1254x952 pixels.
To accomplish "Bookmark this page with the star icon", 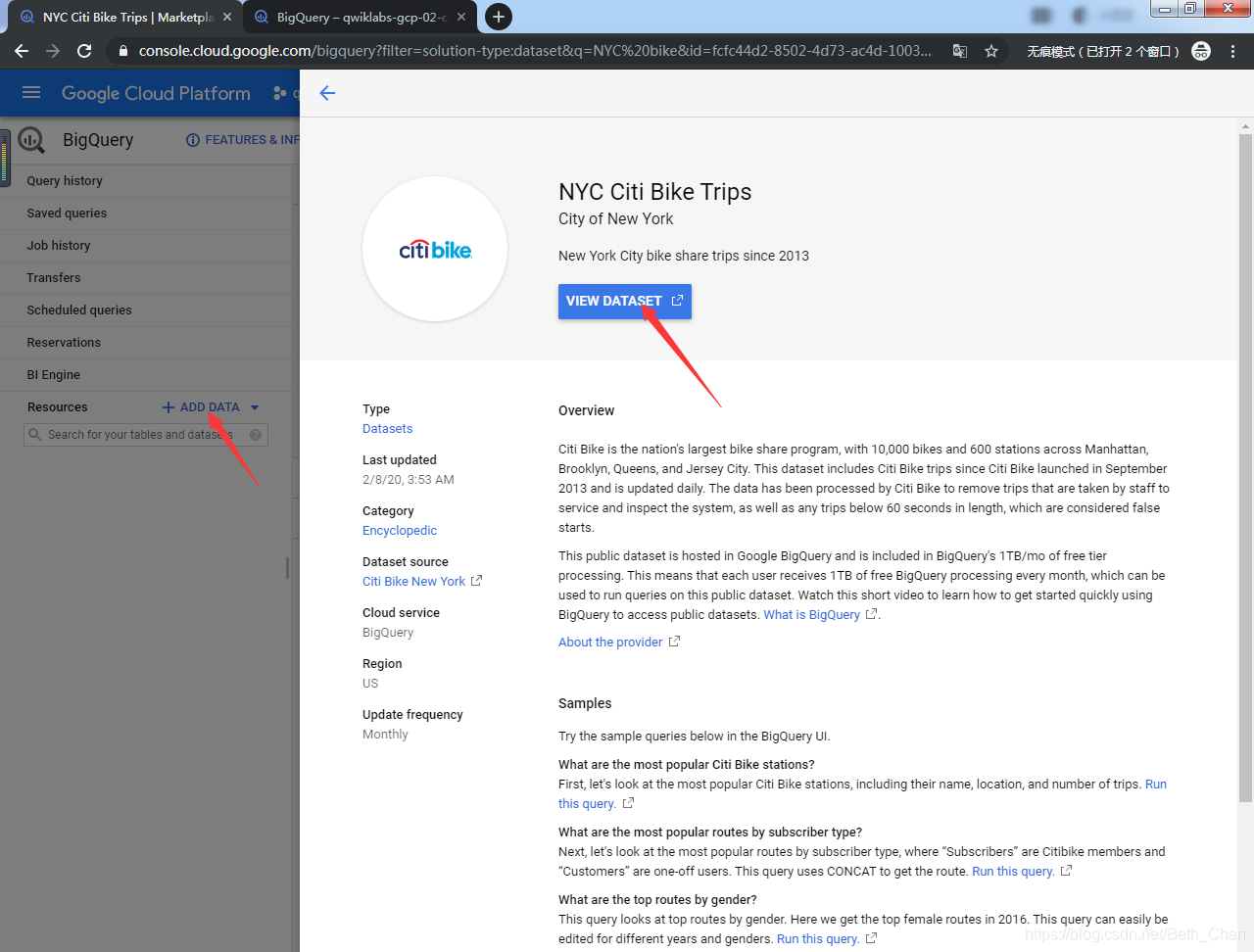I will [991, 51].
